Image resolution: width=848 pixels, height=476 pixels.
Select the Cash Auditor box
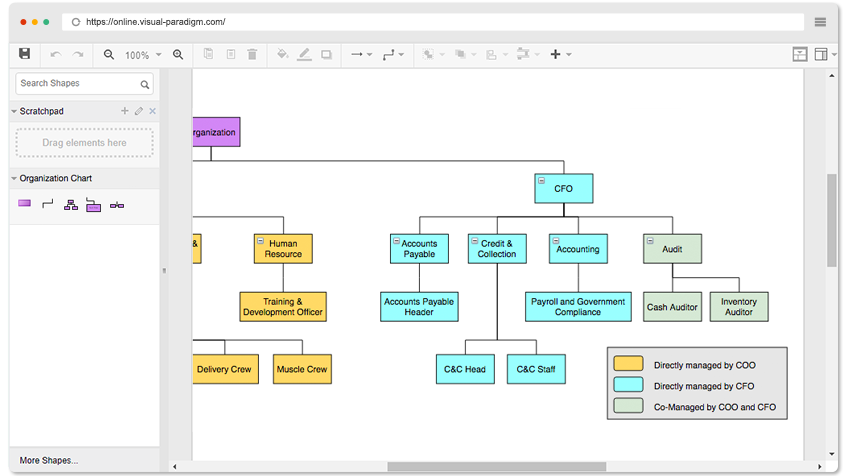[x=672, y=307]
